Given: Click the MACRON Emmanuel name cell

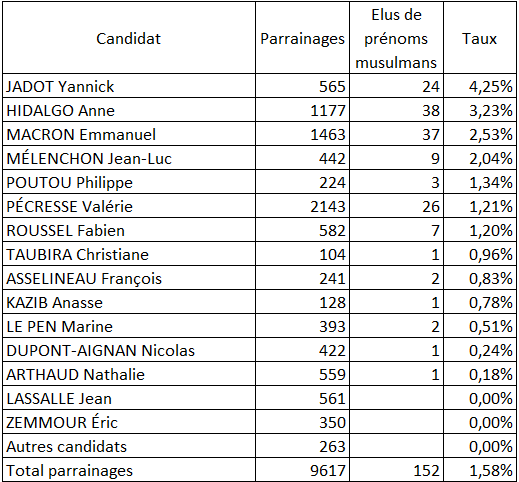Looking at the screenshot, I should pyautogui.click(x=129, y=134).
